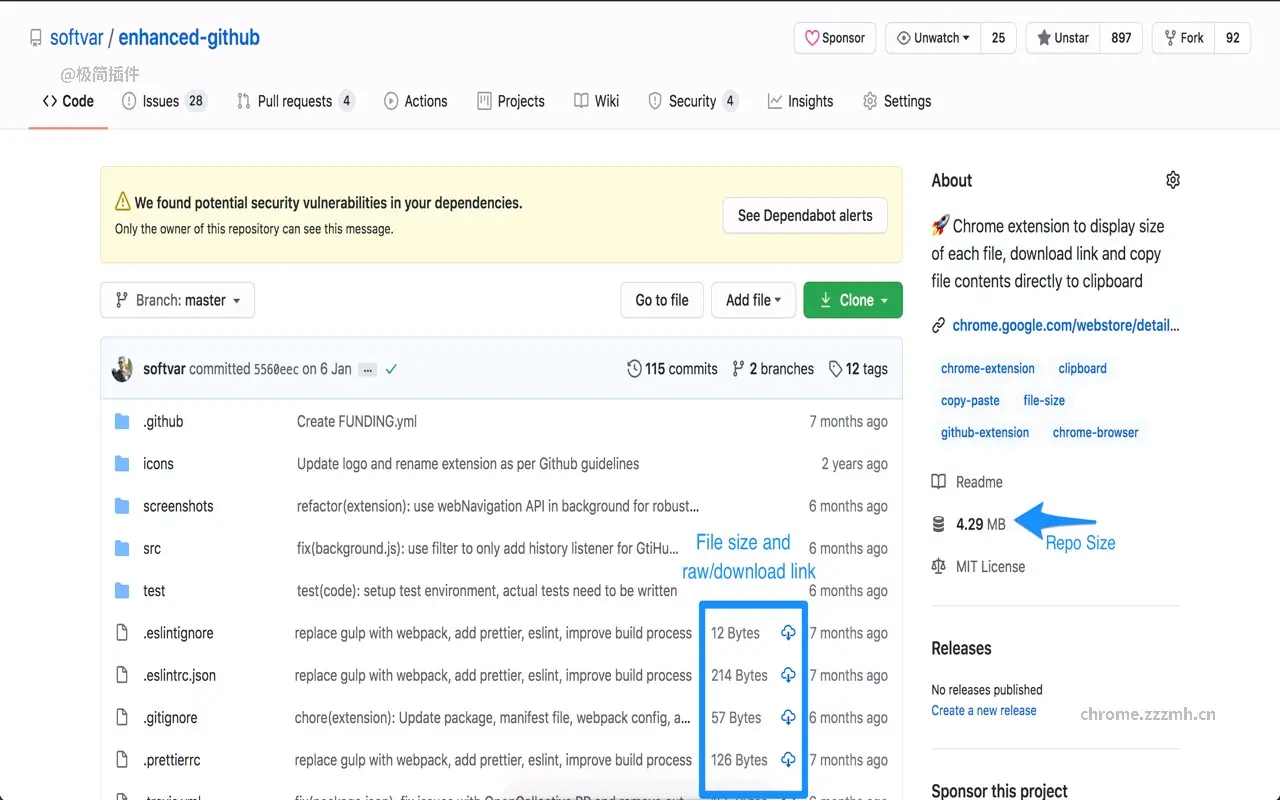This screenshot has width=1280, height=800.
Task: Click the tag icon beside 12 tags
Action: point(836,368)
